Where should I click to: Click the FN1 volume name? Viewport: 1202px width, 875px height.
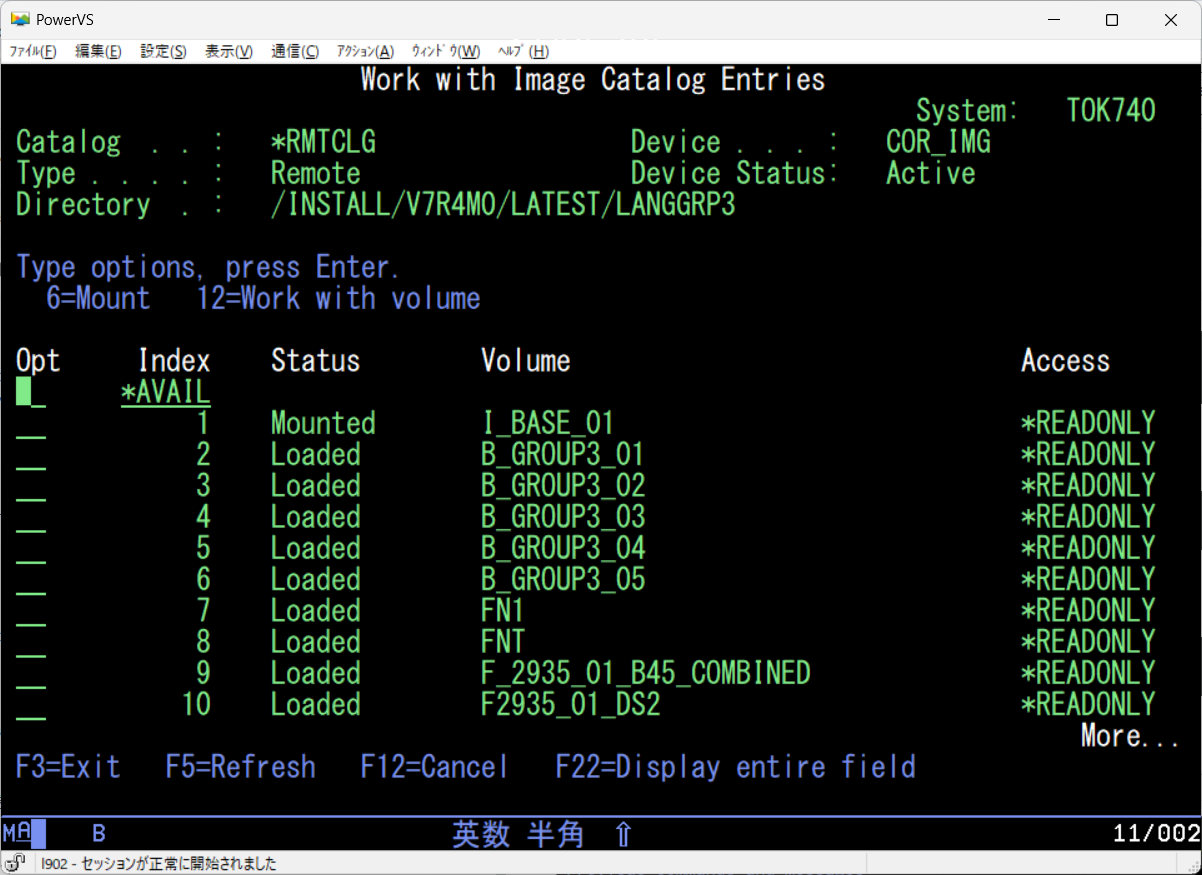coord(503,611)
